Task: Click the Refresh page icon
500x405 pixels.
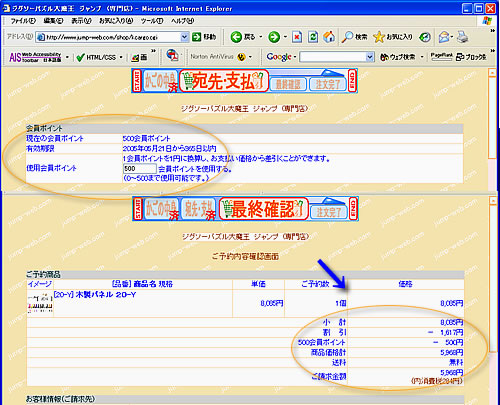Action: pos(313,37)
